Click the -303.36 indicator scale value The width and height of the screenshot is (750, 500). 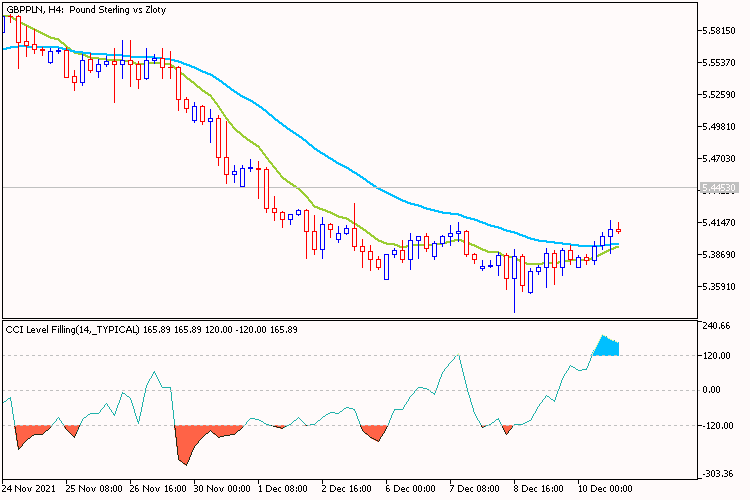pos(717,474)
